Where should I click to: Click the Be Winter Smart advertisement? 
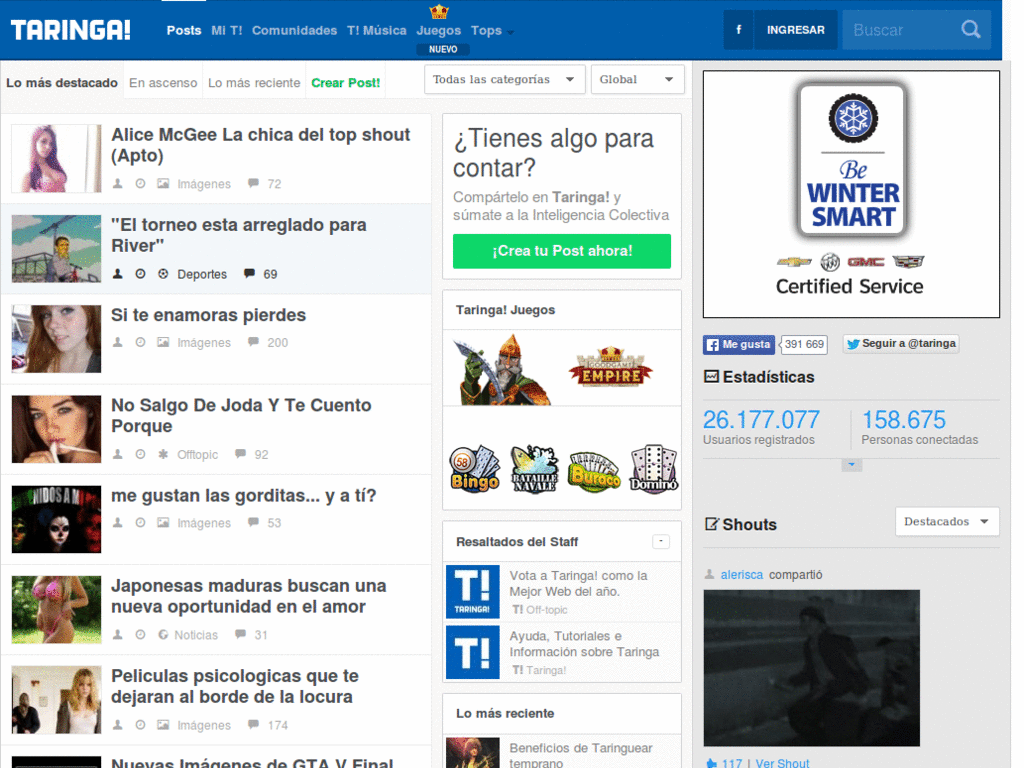pyautogui.click(x=851, y=194)
